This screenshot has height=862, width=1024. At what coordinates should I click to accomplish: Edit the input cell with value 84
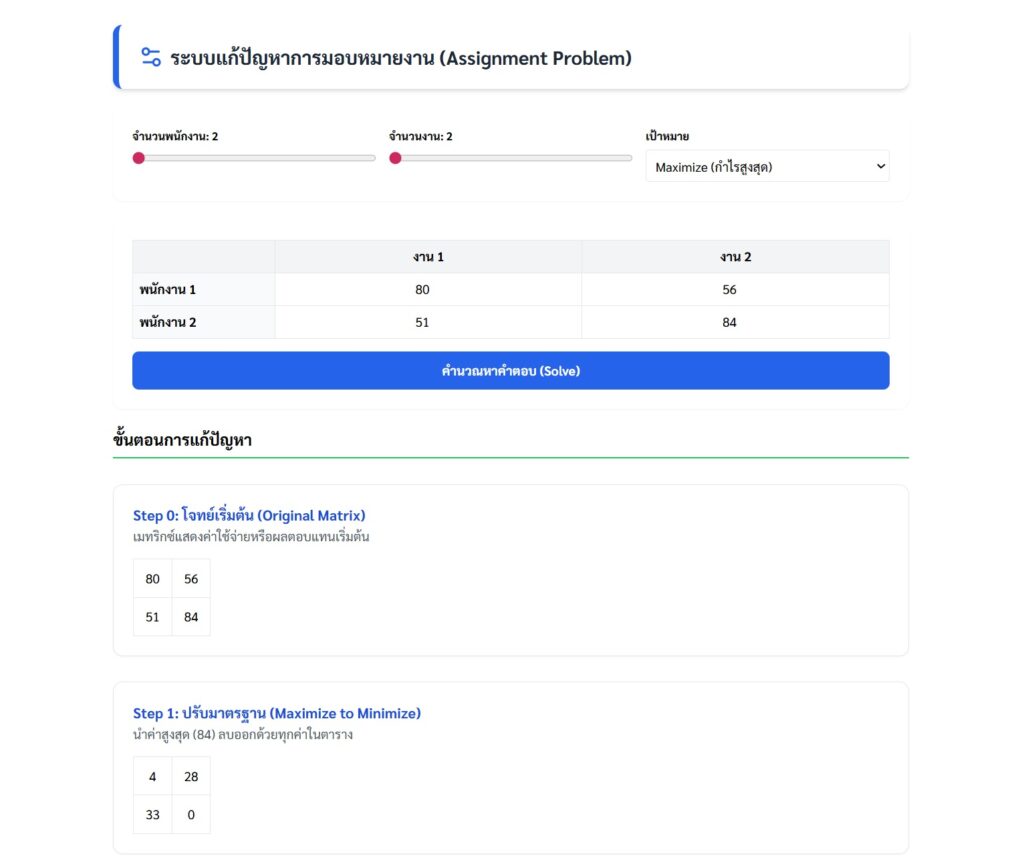click(735, 323)
